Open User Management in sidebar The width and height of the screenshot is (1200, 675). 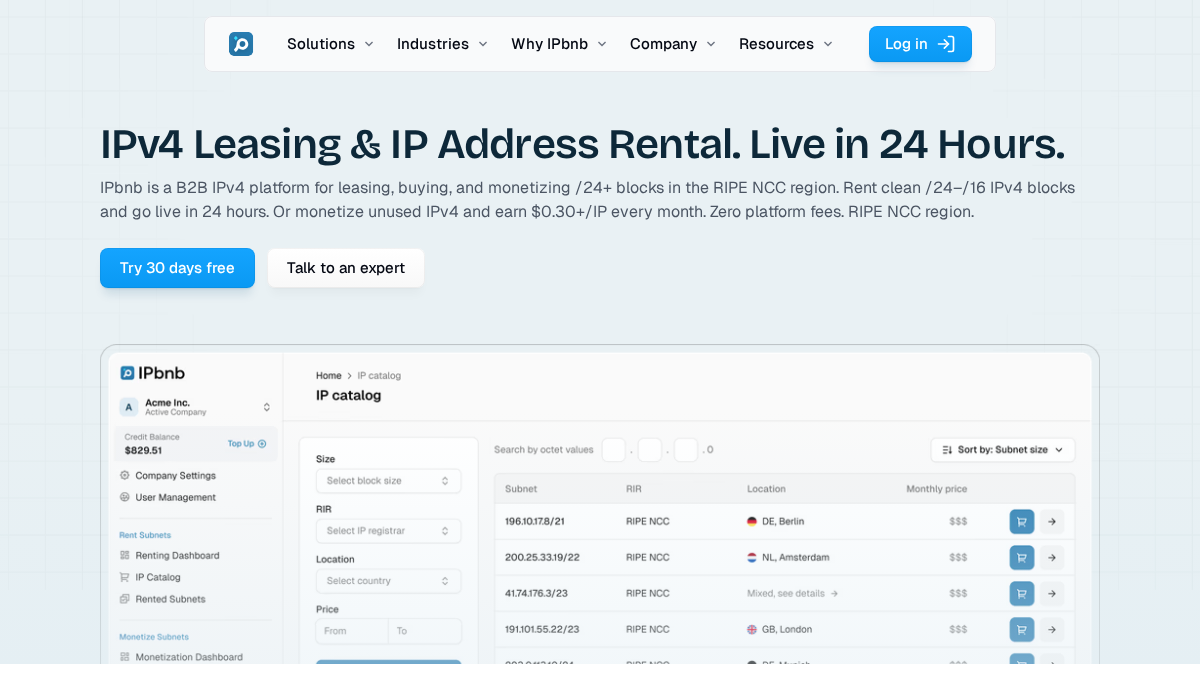[x=168, y=497]
